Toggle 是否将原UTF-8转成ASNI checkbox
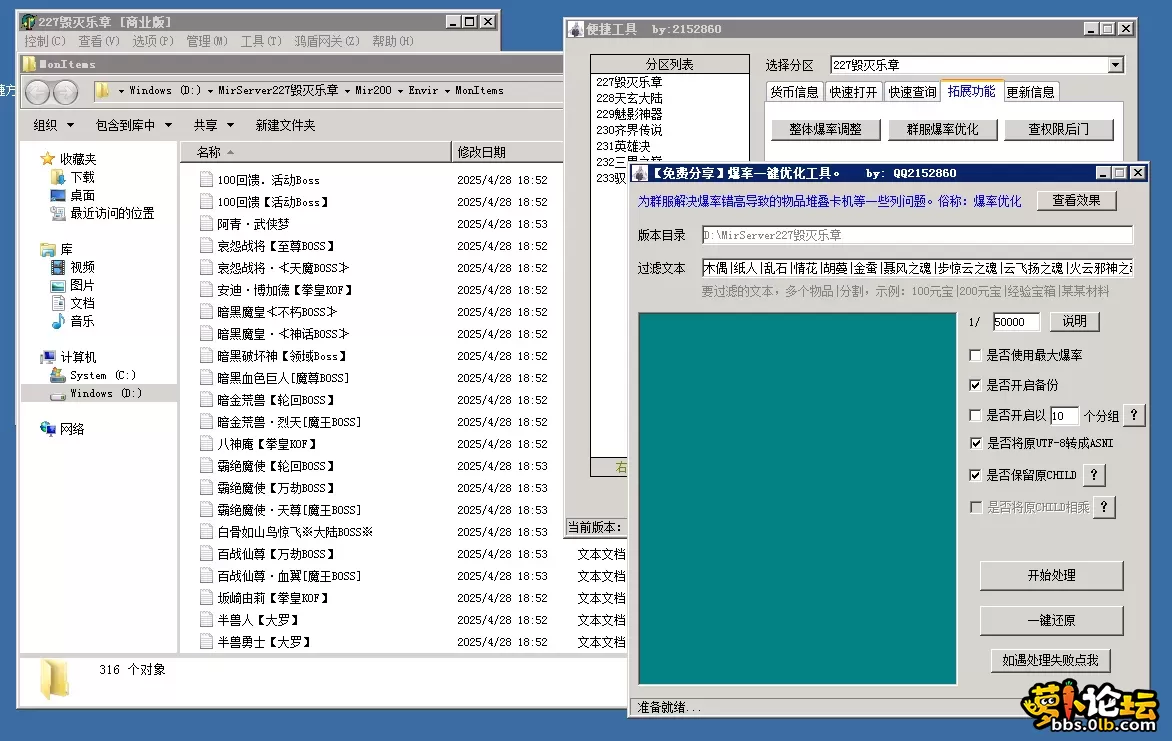Screen dimensions: 1172x741 coord(975,443)
